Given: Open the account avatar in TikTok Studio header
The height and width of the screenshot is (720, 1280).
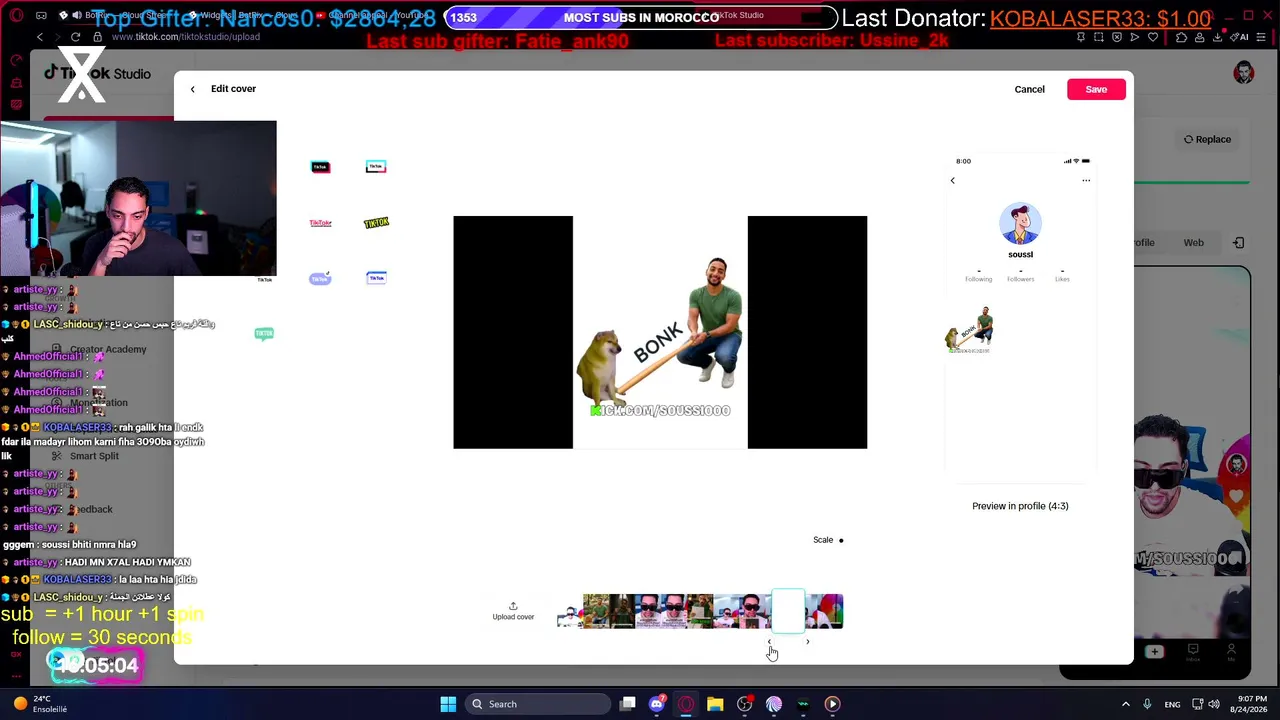Looking at the screenshot, I should (x=1244, y=73).
